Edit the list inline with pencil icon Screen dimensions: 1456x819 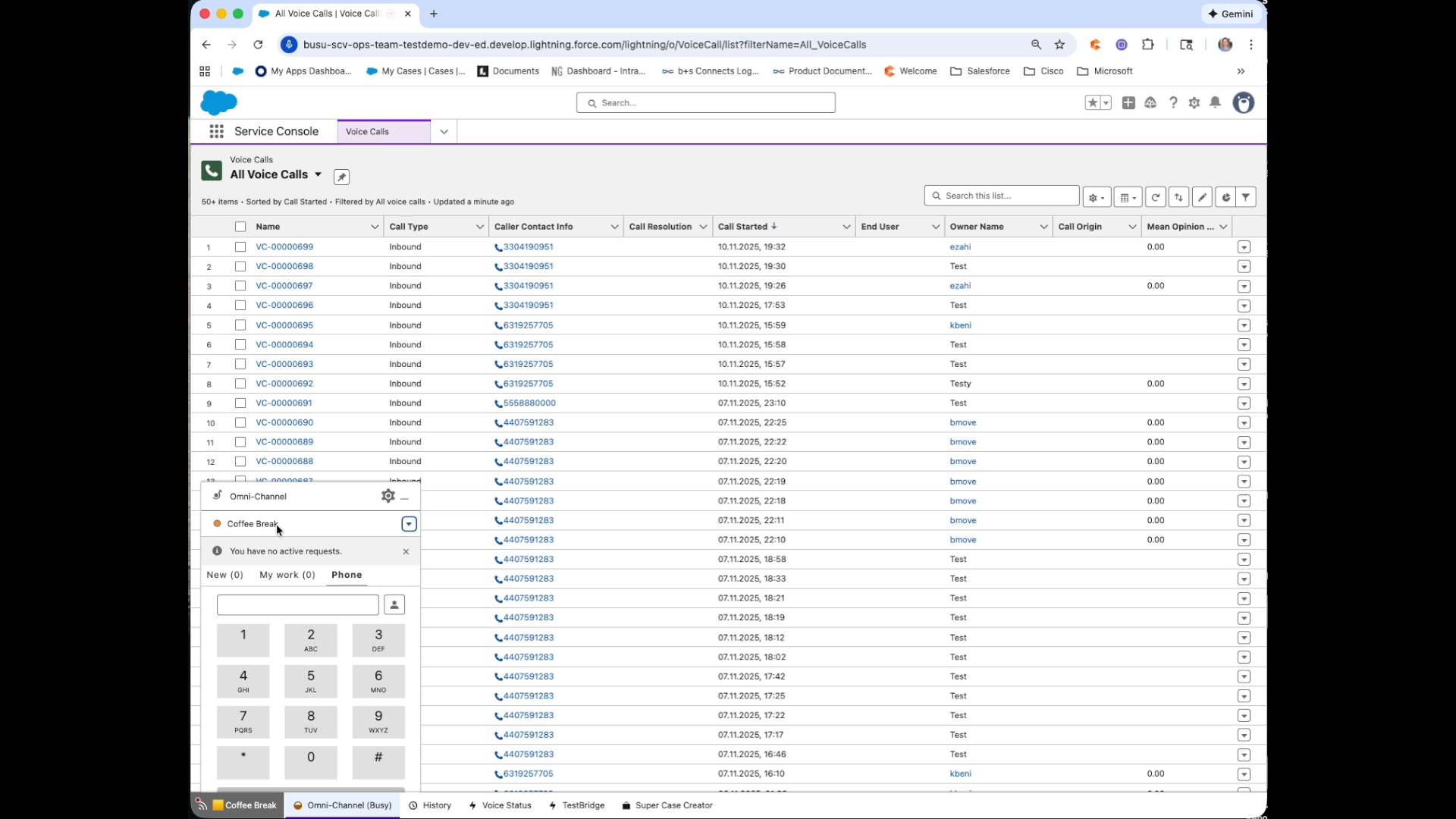[x=1202, y=196]
